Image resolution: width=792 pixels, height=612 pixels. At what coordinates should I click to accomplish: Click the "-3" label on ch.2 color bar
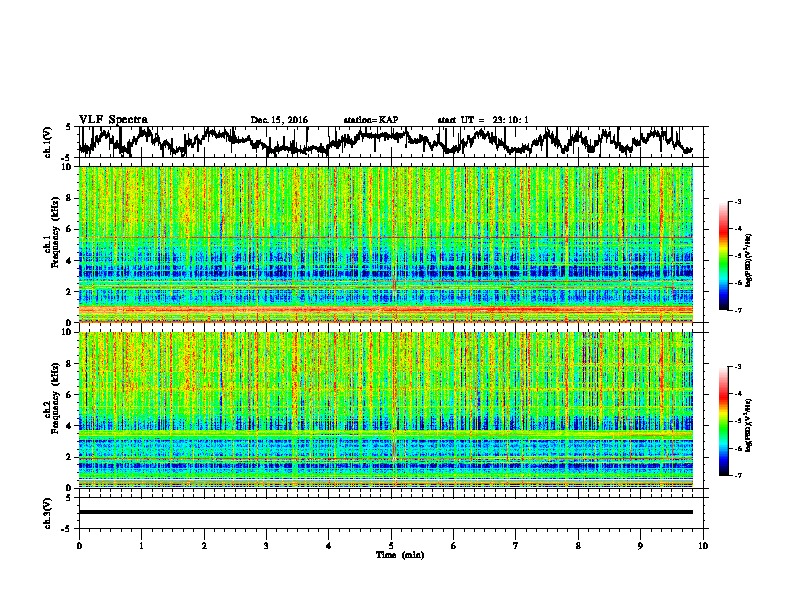click(x=737, y=367)
